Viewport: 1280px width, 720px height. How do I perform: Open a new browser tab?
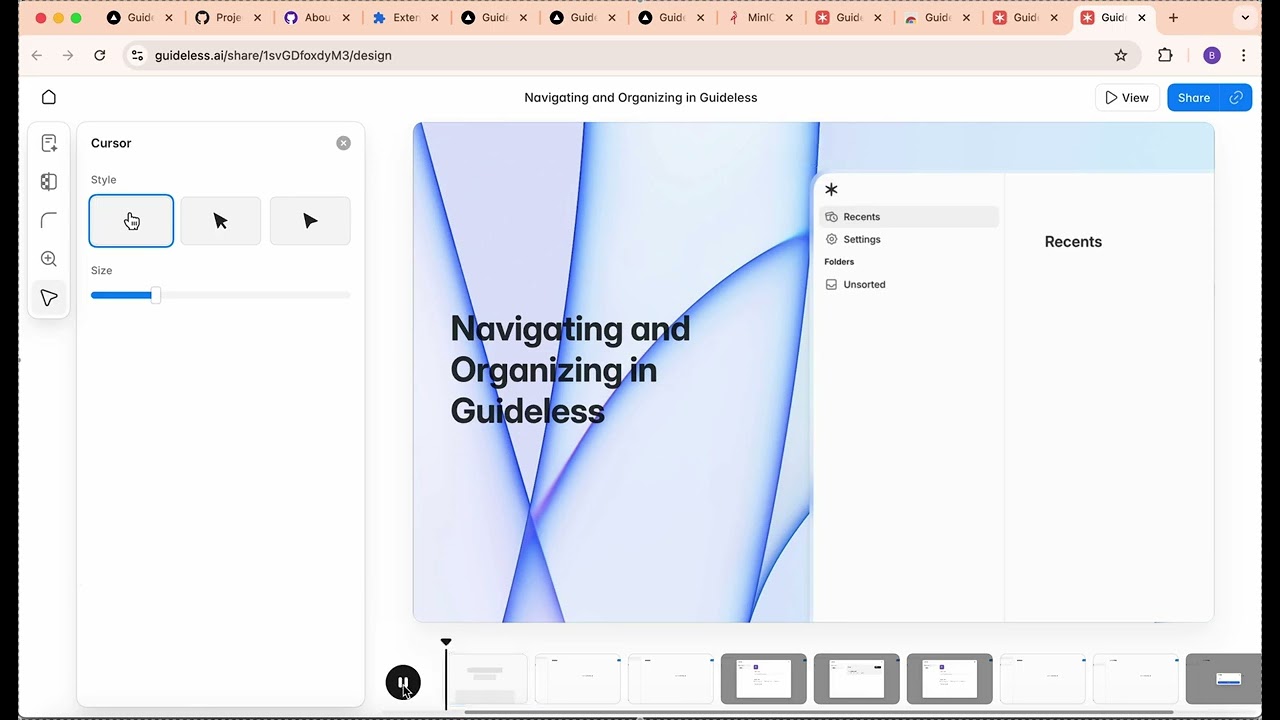[x=1174, y=18]
